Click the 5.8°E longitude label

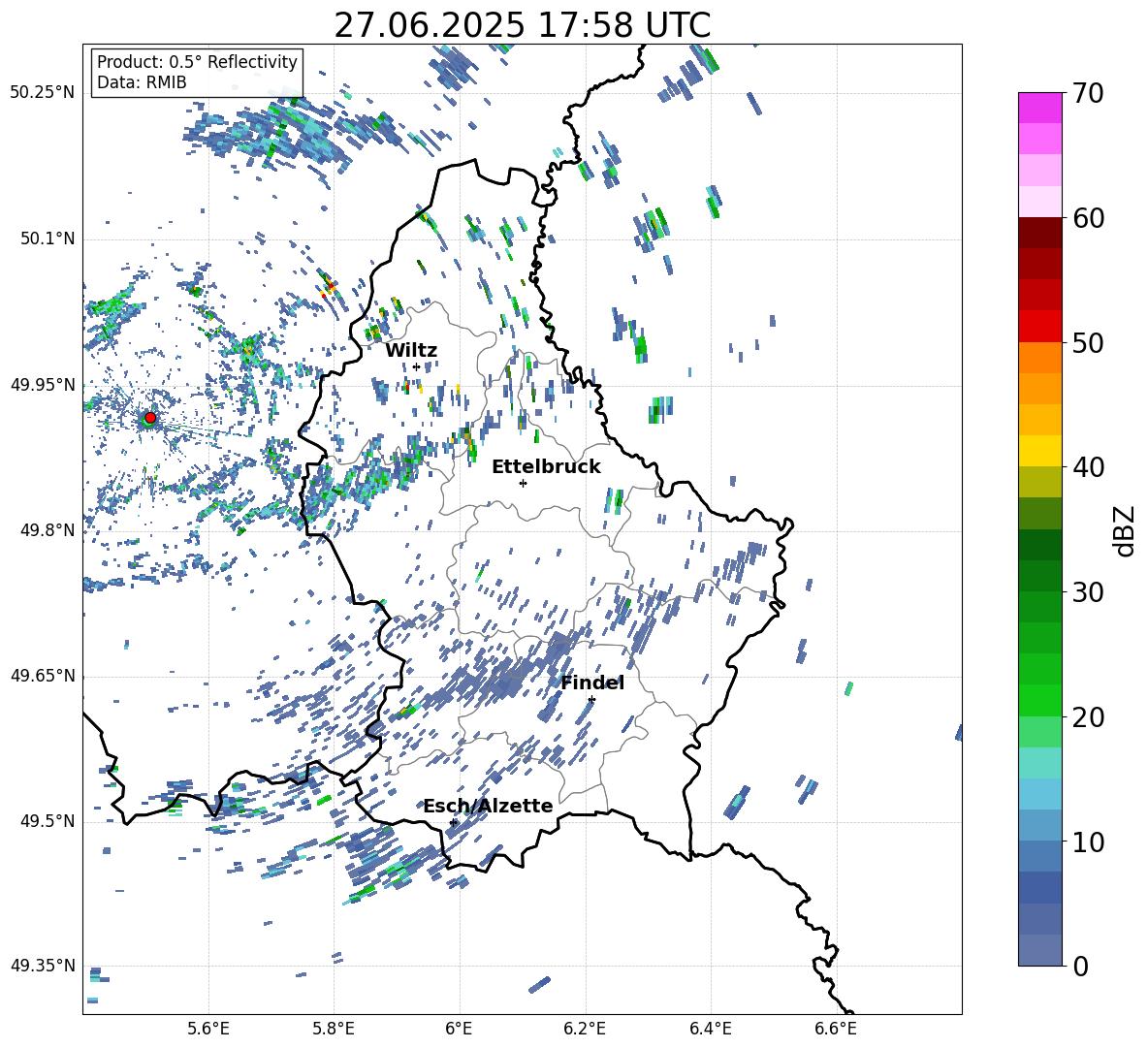[334, 1029]
